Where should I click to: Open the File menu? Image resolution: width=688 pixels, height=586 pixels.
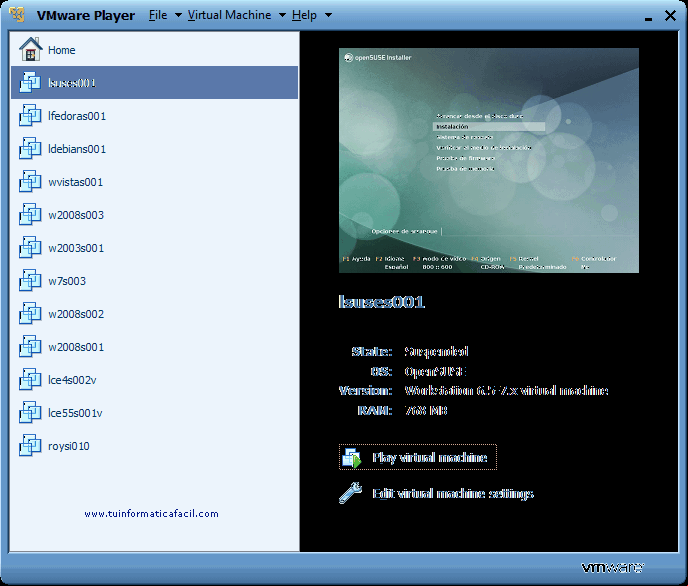(x=158, y=15)
